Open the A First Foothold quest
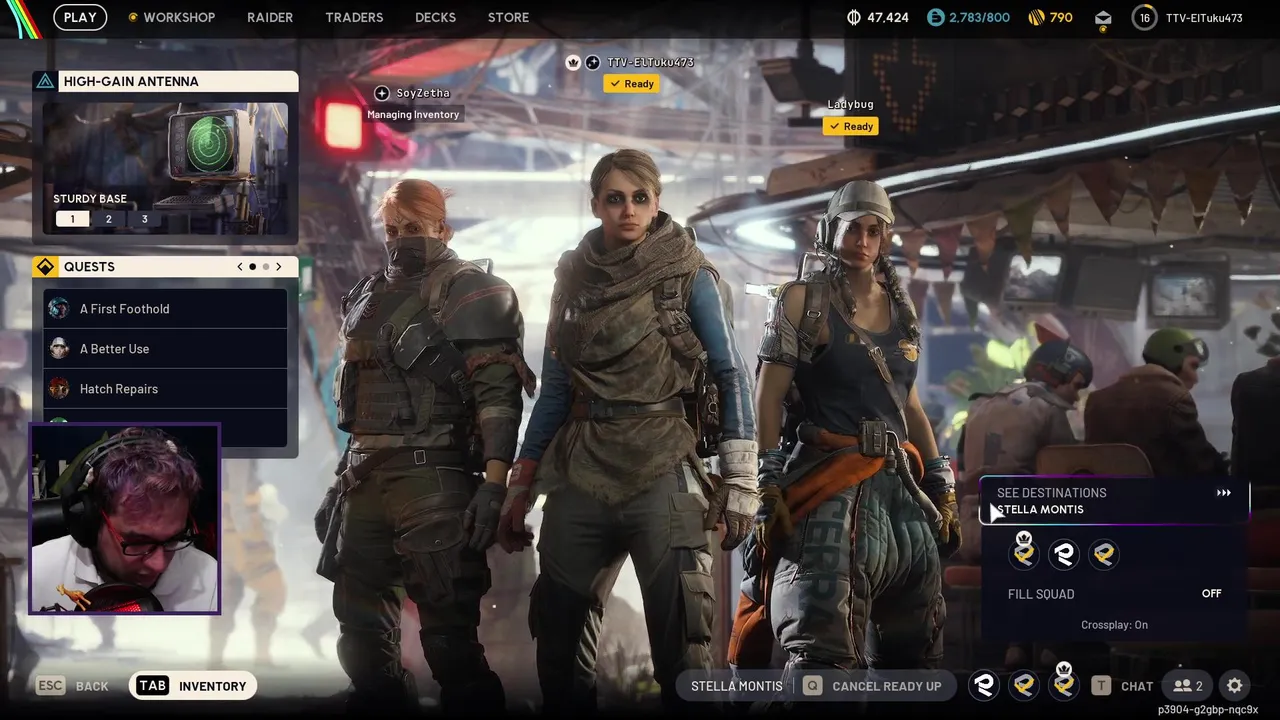 click(x=165, y=309)
